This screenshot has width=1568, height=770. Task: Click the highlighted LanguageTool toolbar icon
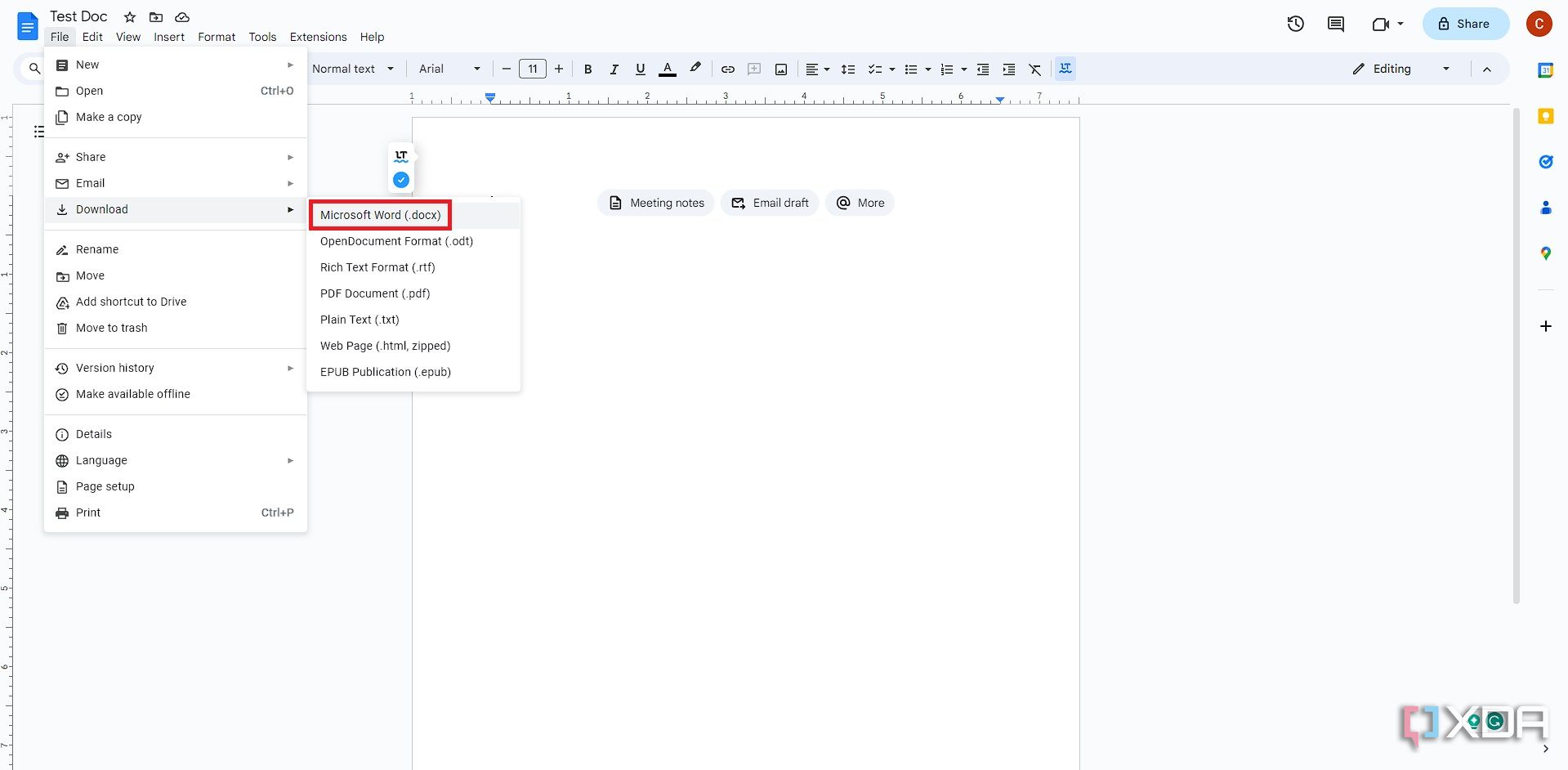tap(1065, 69)
